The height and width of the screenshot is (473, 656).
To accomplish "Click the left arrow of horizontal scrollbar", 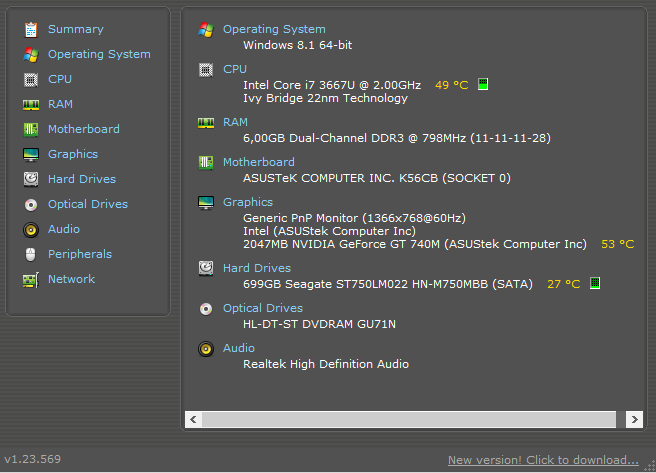I will (x=193, y=419).
